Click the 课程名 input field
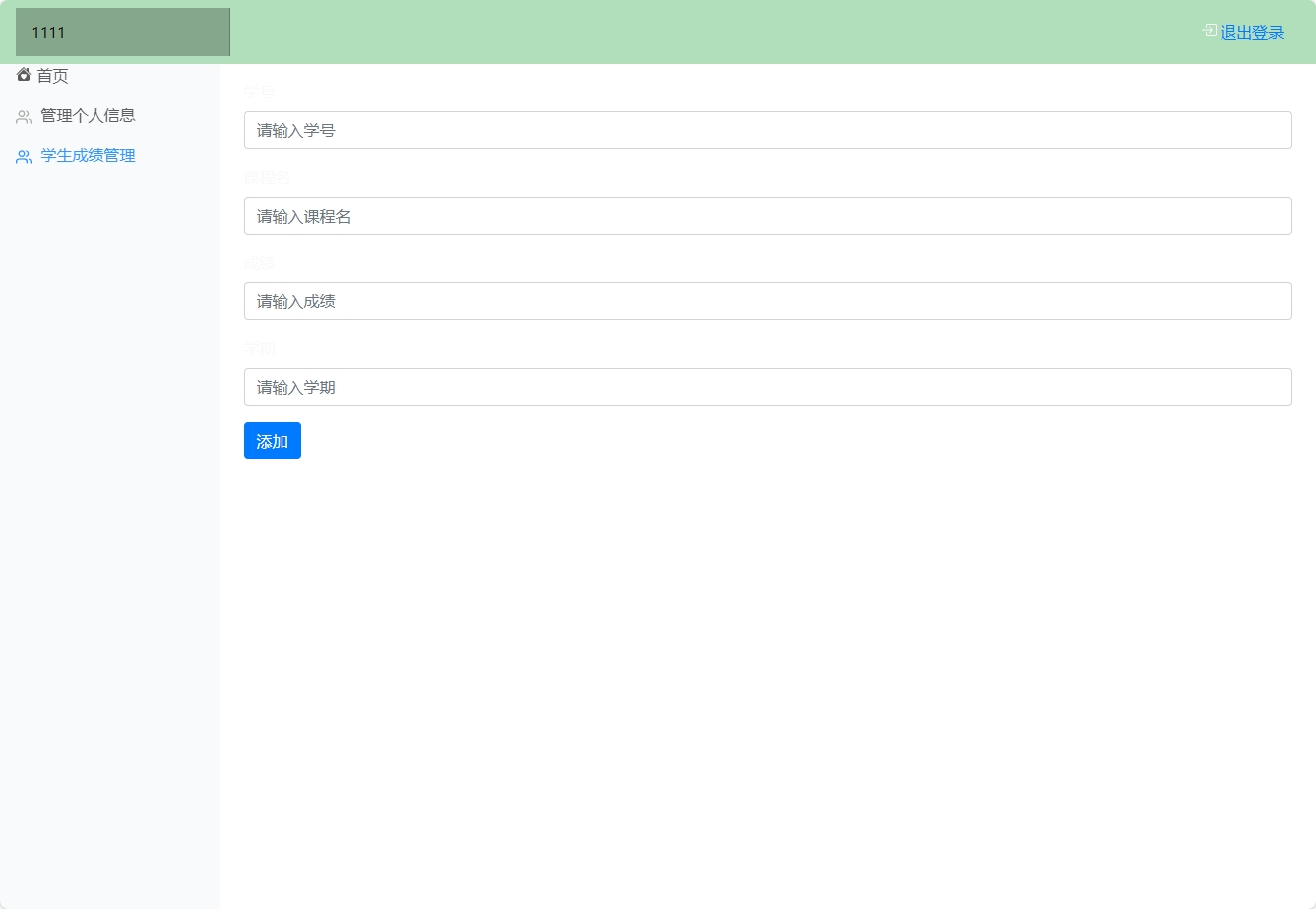 766,216
